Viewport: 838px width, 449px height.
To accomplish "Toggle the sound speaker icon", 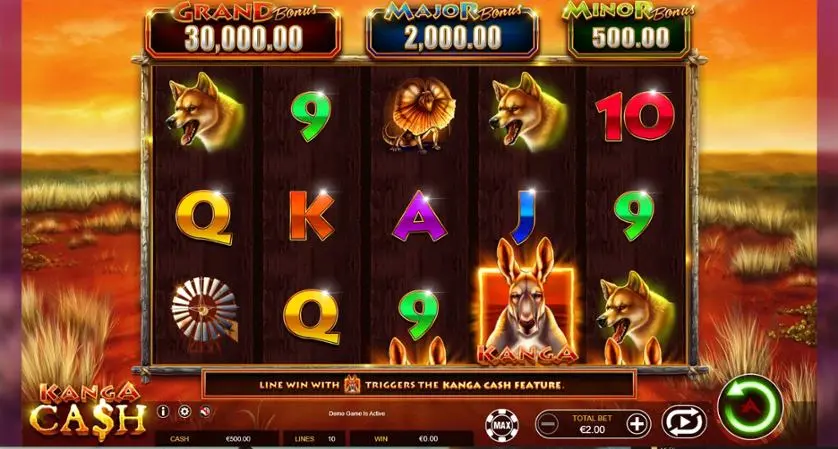I will point(206,411).
